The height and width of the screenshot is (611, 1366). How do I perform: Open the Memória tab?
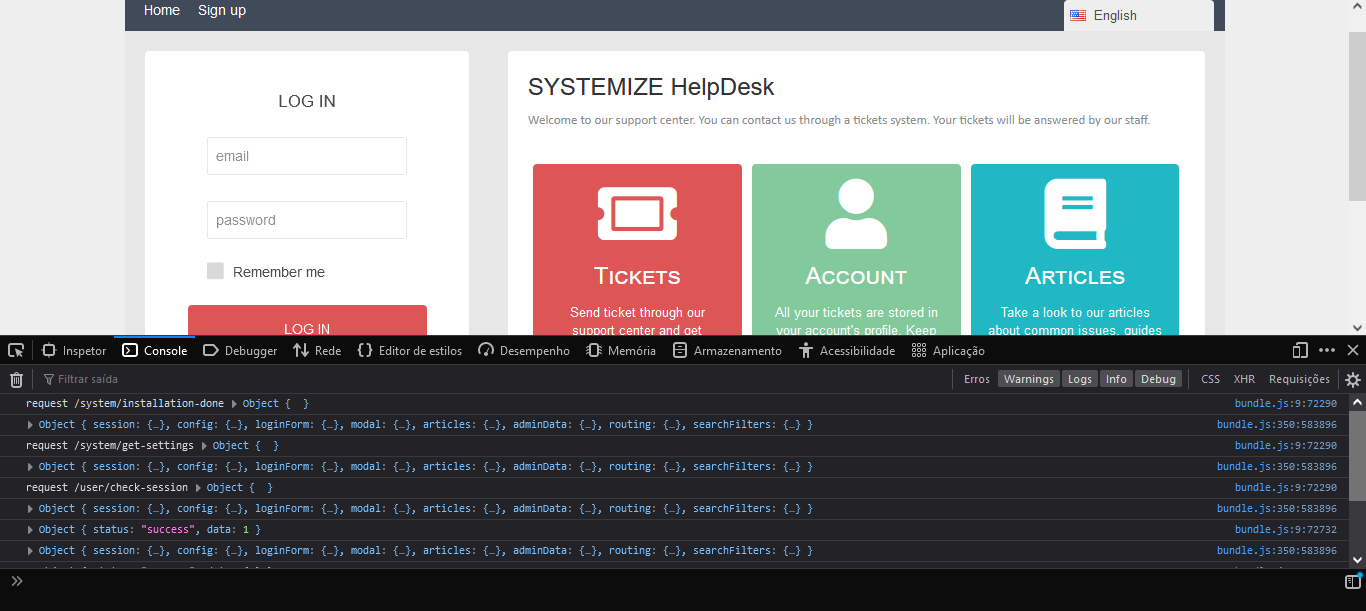(621, 350)
